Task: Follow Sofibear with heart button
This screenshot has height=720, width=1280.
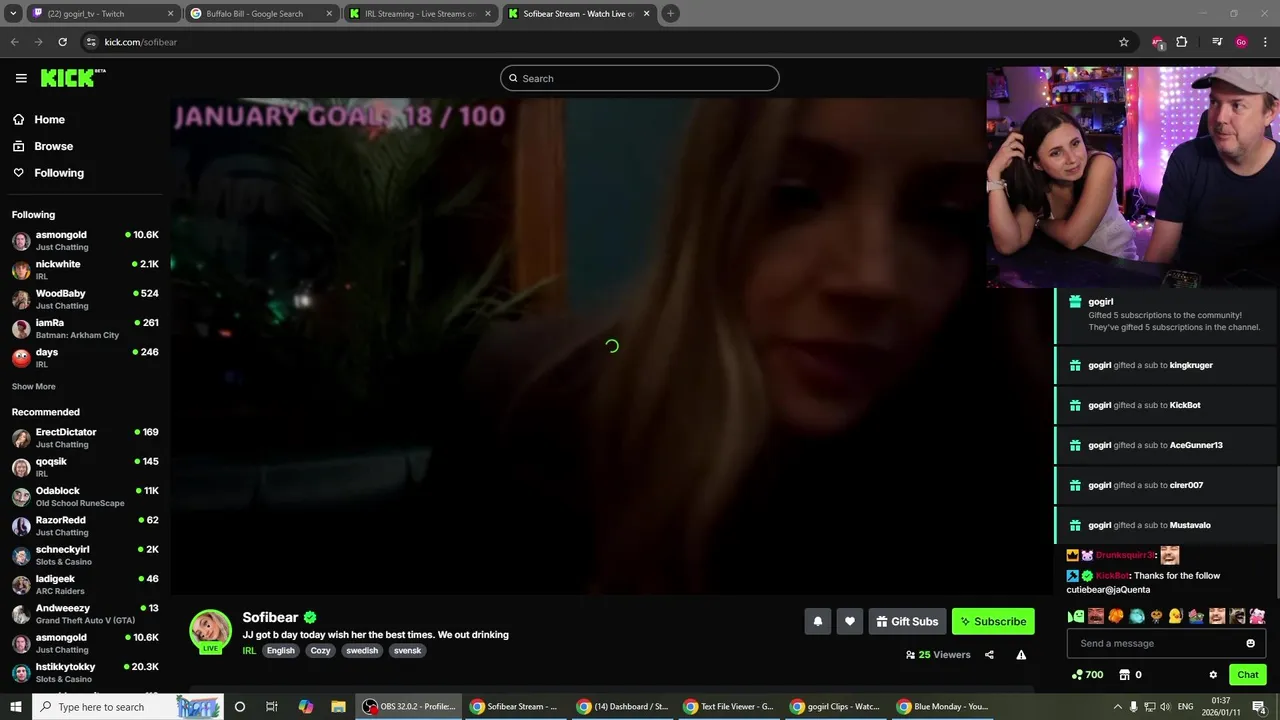Action: 850,621
